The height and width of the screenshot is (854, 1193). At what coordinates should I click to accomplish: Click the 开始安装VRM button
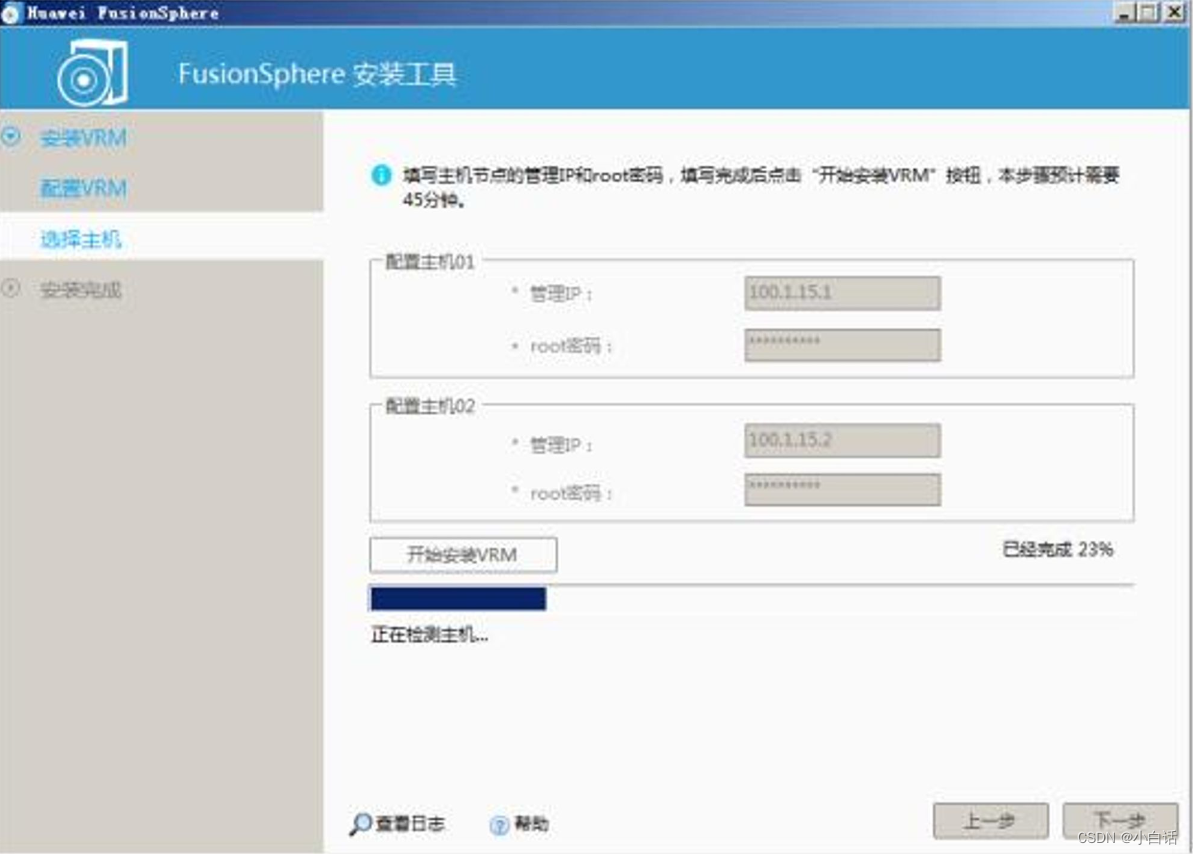tap(463, 555)
